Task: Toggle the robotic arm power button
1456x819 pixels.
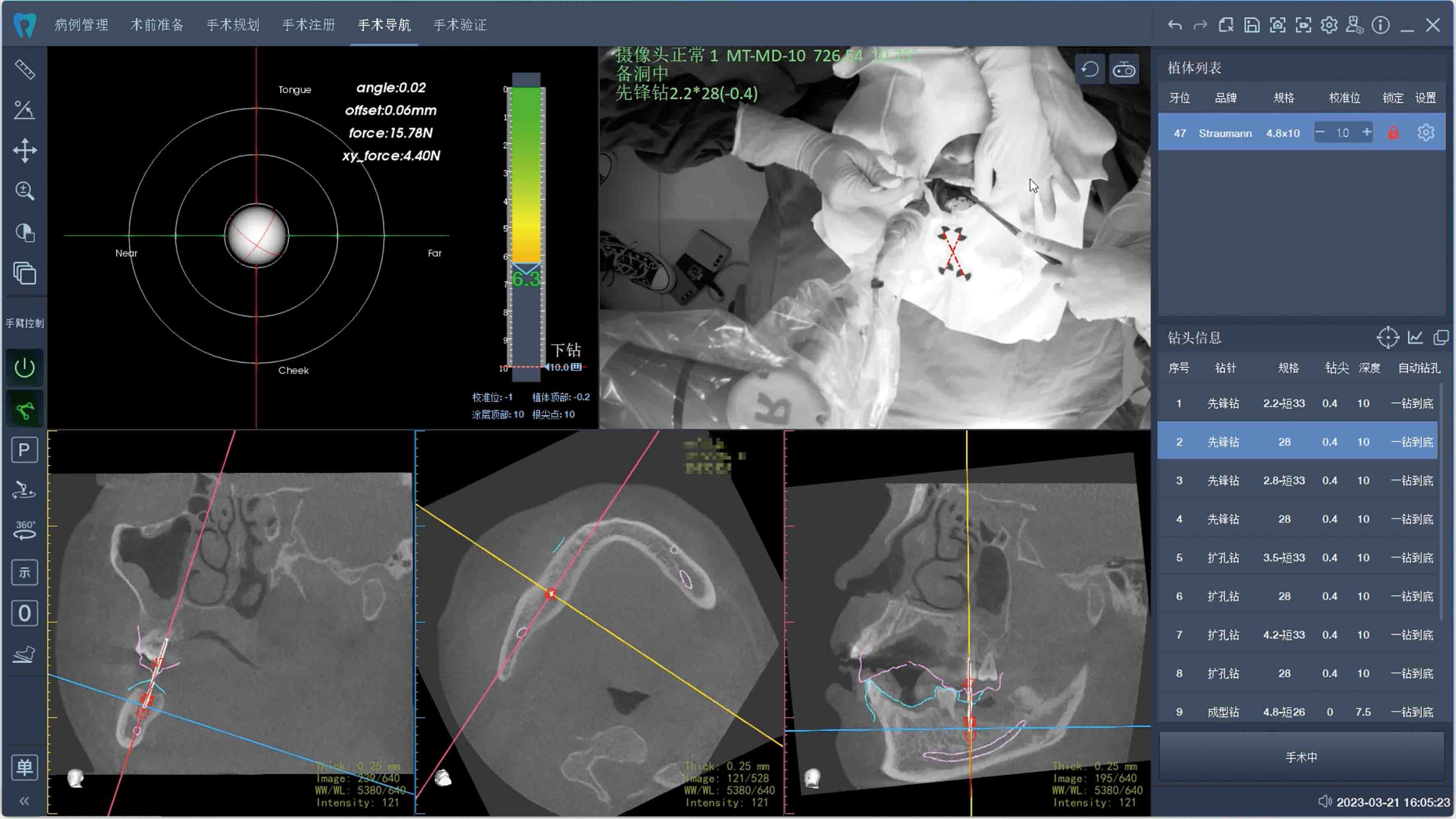Action: tap(24, 368)
